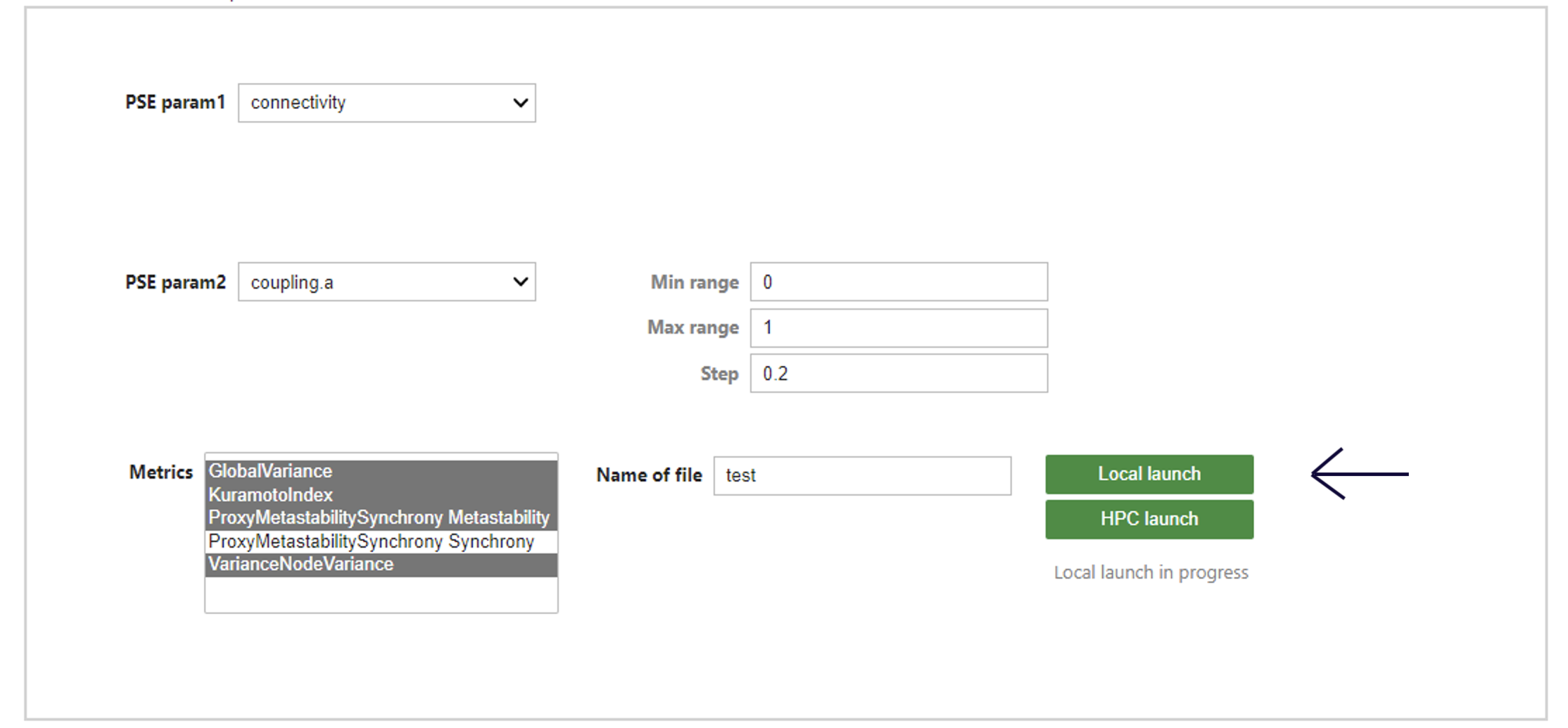The width and height of the screenshot is (1568, 728).
Task: Click the Name of file text field
Action: (x=861, y=476)
